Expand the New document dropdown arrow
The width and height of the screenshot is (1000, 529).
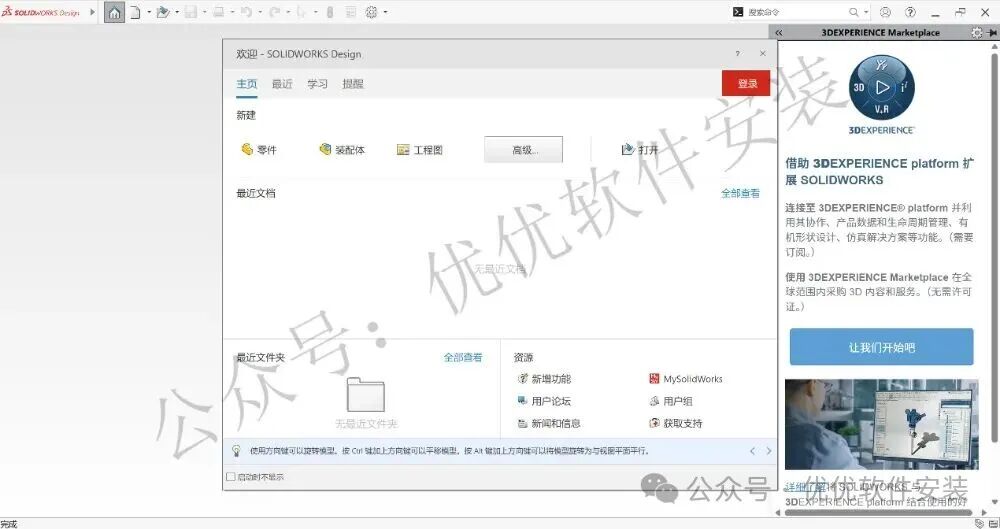pyautogui.click(x=149, y=12)
